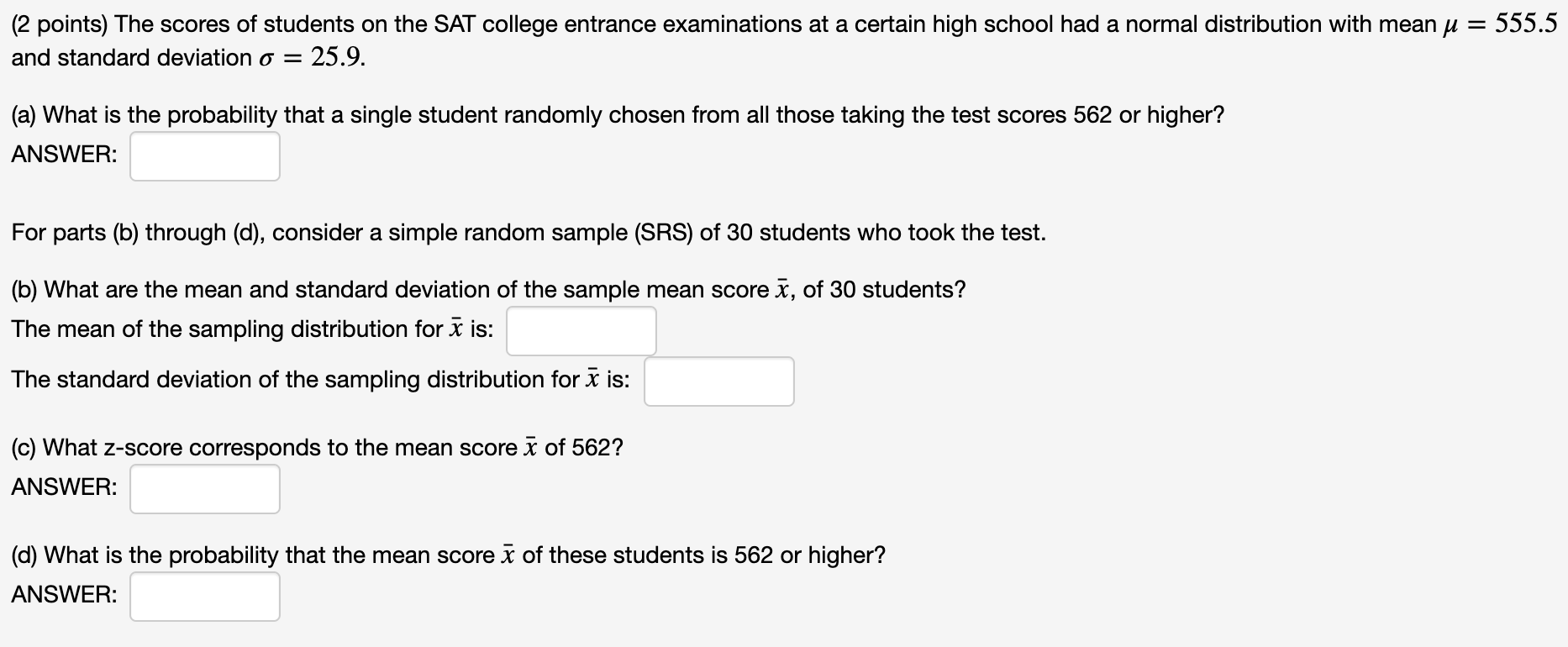The width and height of the screenshot is (1568, 647).
Task: Click the answer field for part (a)
Action: point(205,156)
